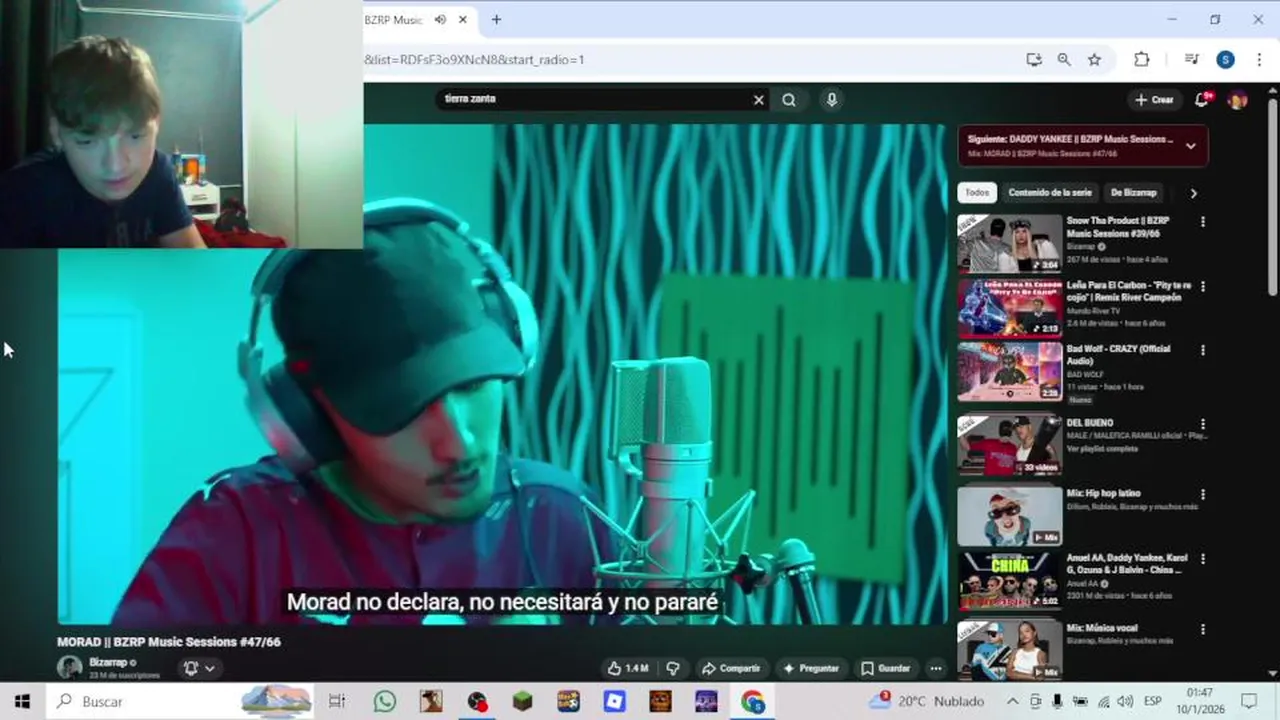
Task: Switch the ESP keyboard language indicator
Action: 1152,702
